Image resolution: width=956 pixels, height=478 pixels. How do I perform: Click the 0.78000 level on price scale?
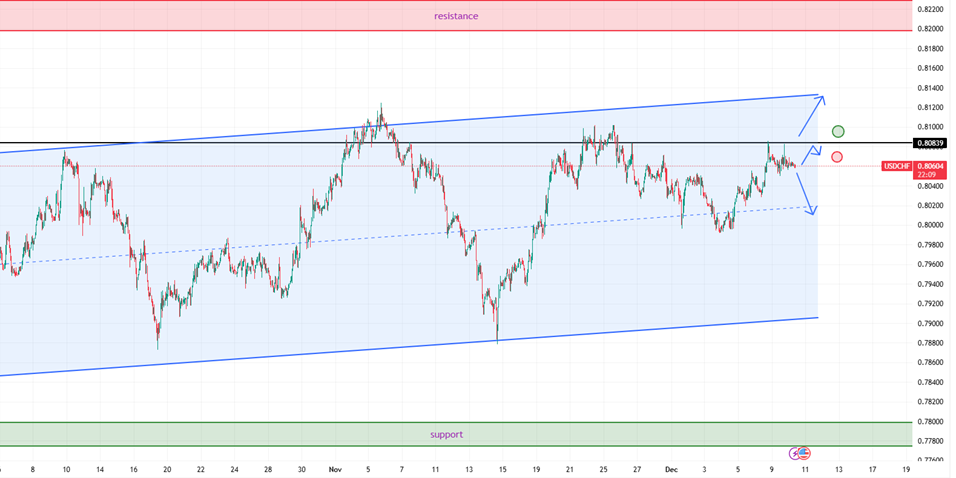[x=930, y=422]
